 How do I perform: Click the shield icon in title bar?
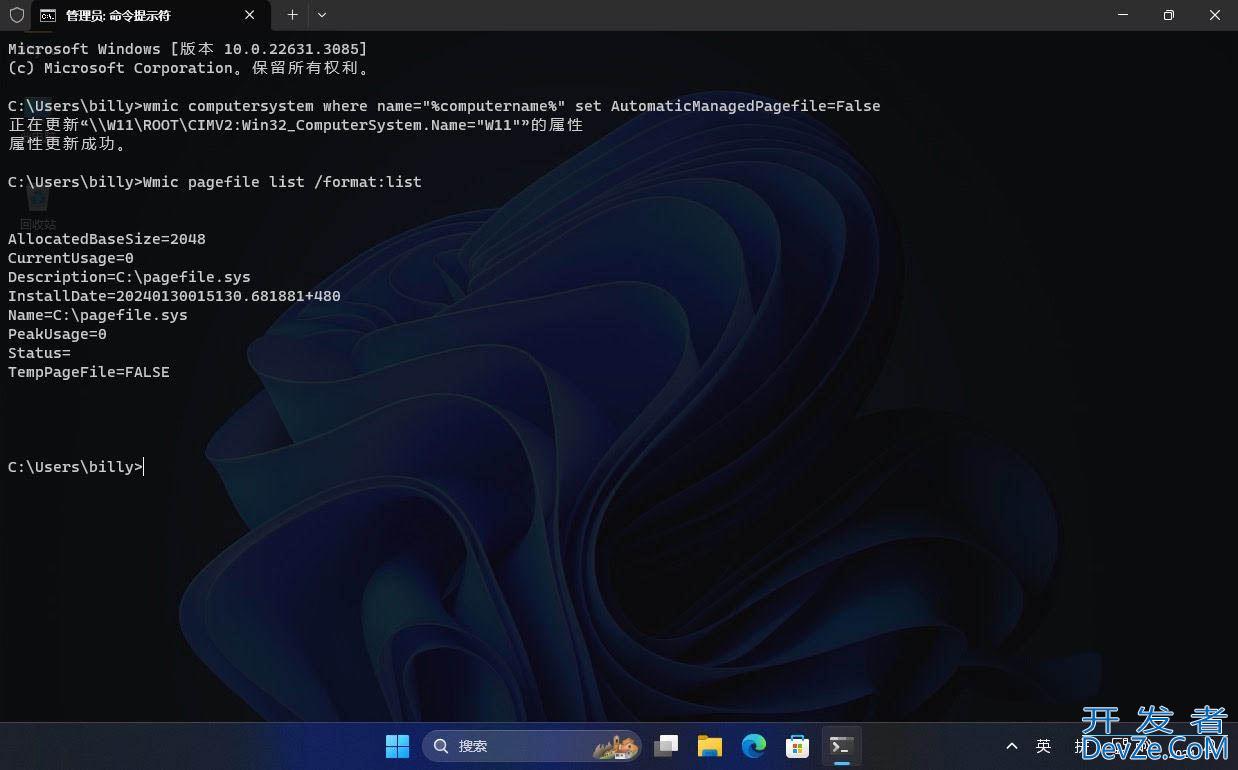16,15
